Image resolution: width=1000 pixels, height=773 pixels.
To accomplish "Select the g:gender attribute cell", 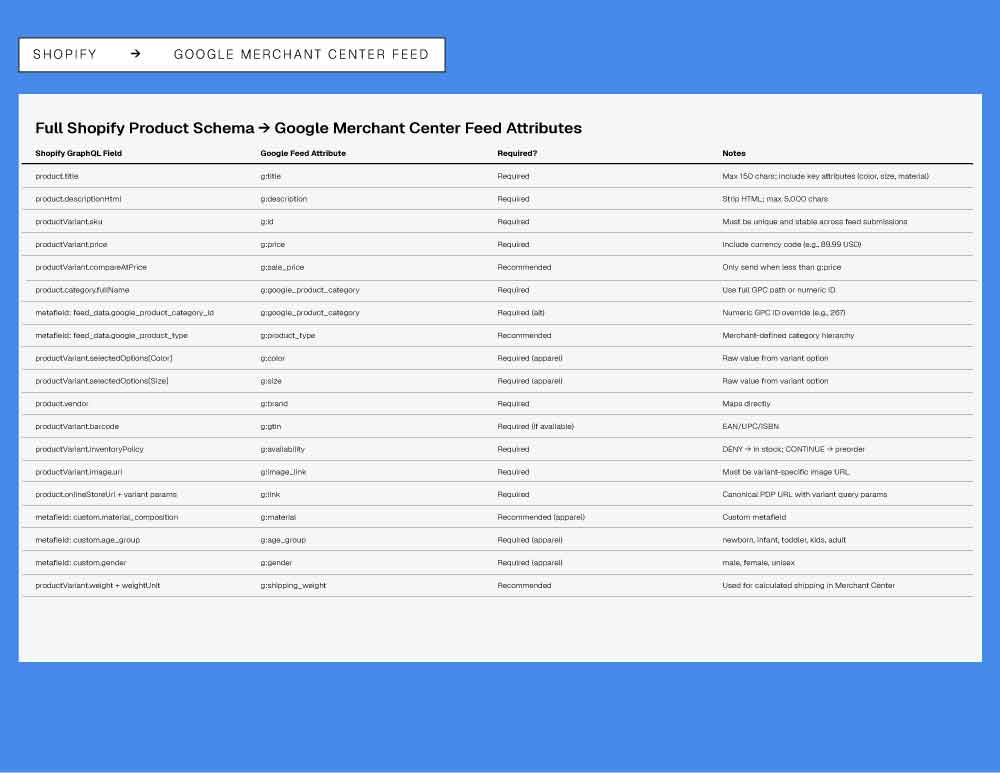I will (276, 563).
